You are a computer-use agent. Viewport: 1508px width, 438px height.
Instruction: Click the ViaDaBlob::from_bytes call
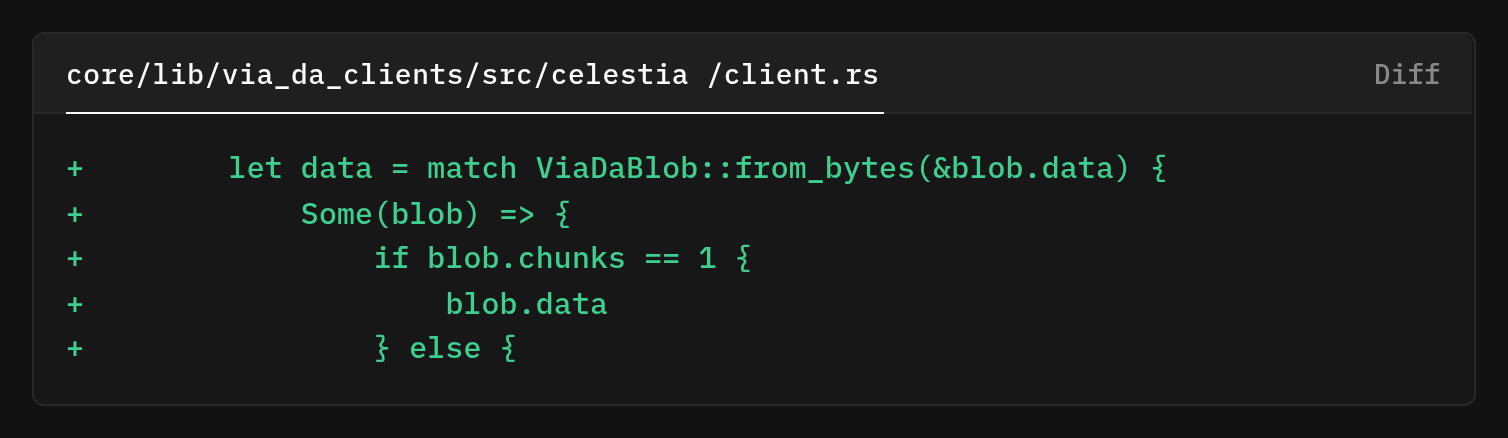pos(725,169)
